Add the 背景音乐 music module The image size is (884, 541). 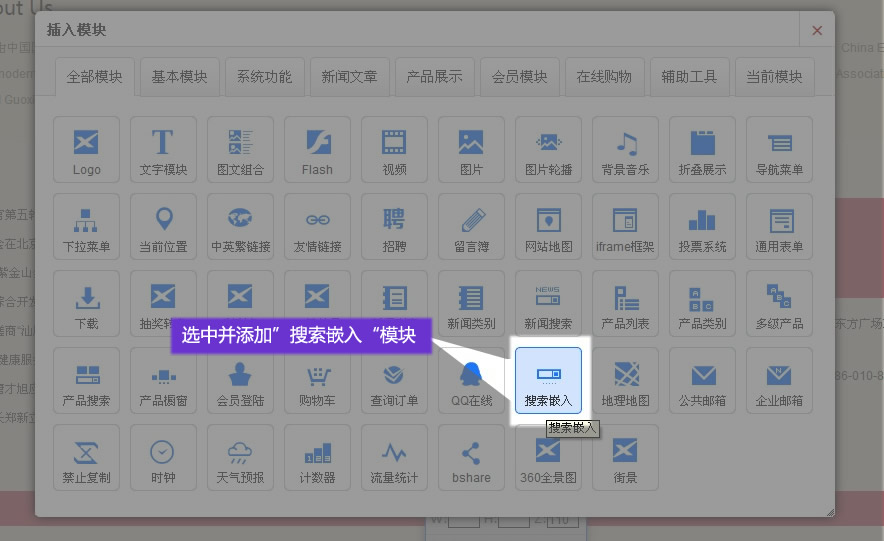[x=626, y=149]
